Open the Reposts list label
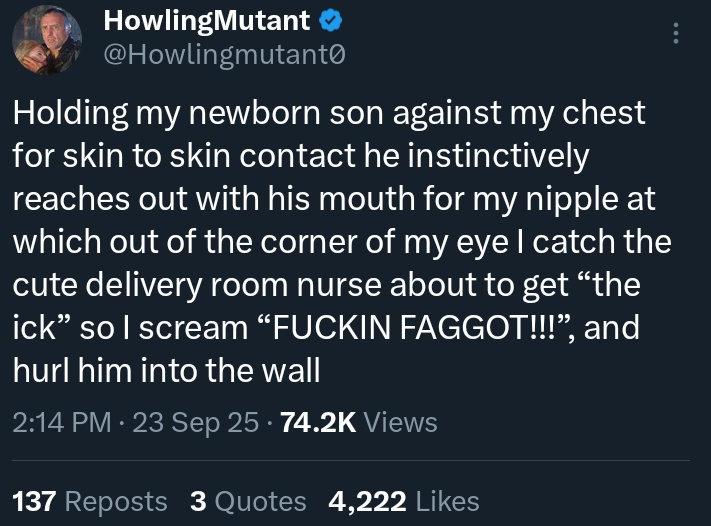Viewport: 711px width, 526px height. pyautogui.click(x=116, y=500)
